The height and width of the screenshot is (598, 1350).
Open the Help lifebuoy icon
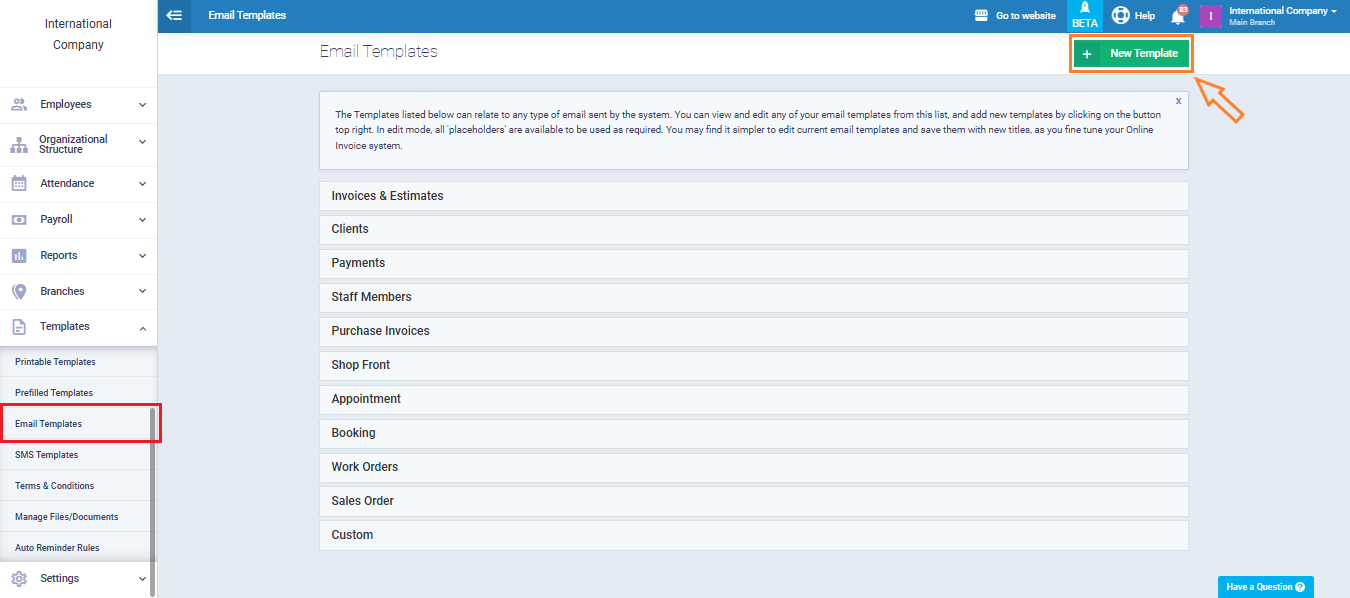click(x=1121, y=16)
